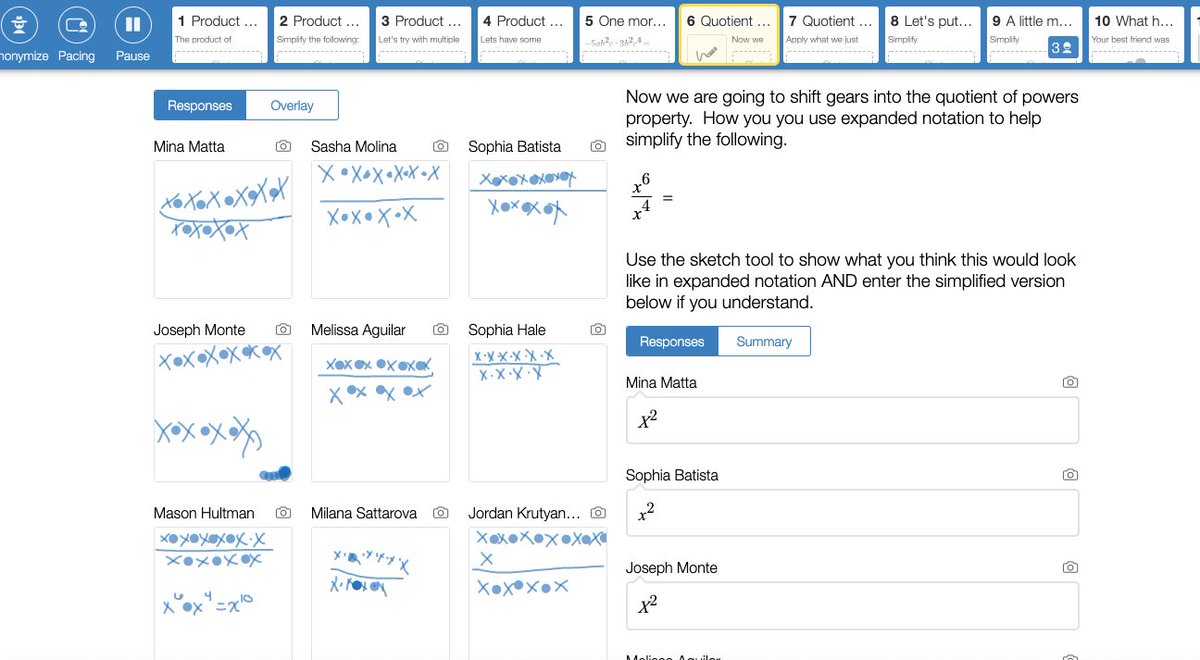The image size is (1200, 660).
Task: Open screen 5 One more
Action: [627, 35]
